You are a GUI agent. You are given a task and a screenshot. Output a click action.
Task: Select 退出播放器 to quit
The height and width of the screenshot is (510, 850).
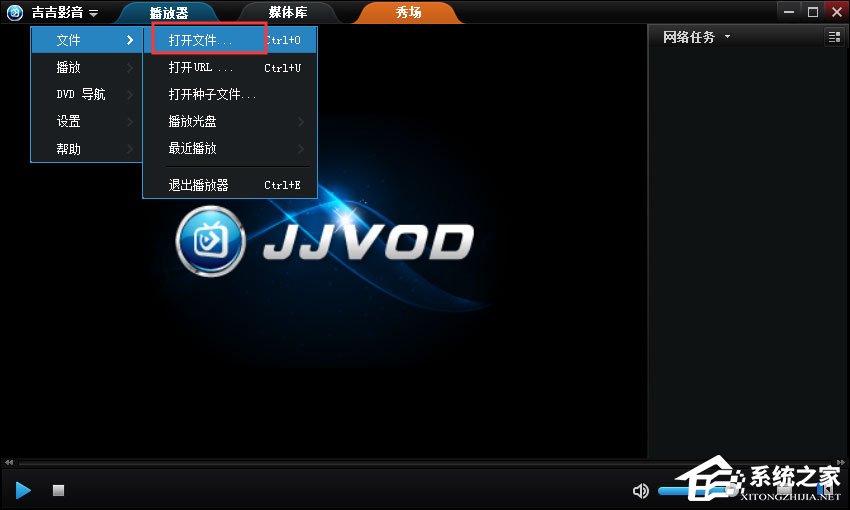(230, 185)
